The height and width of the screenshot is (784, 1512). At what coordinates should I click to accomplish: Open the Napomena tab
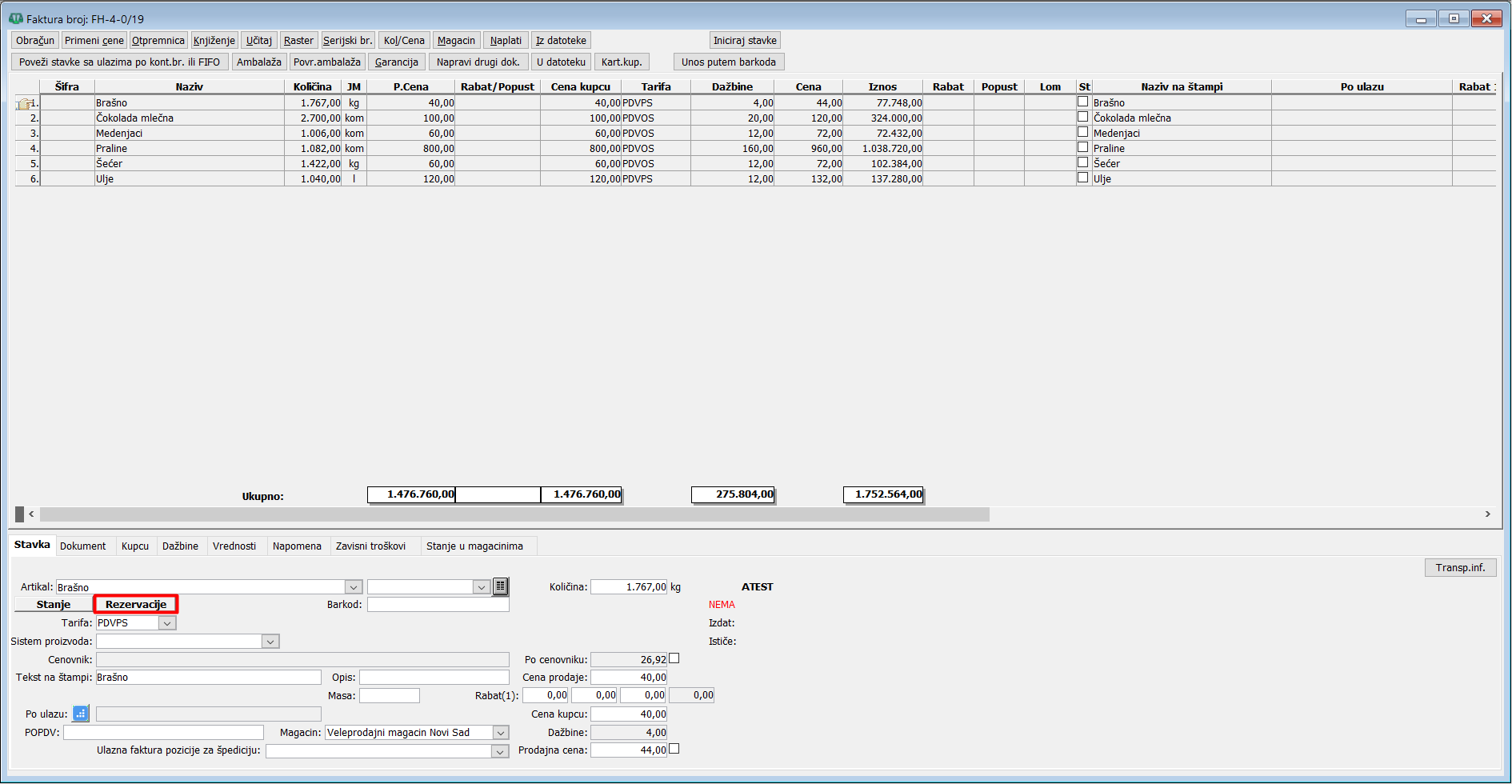(x=297, y=546)
